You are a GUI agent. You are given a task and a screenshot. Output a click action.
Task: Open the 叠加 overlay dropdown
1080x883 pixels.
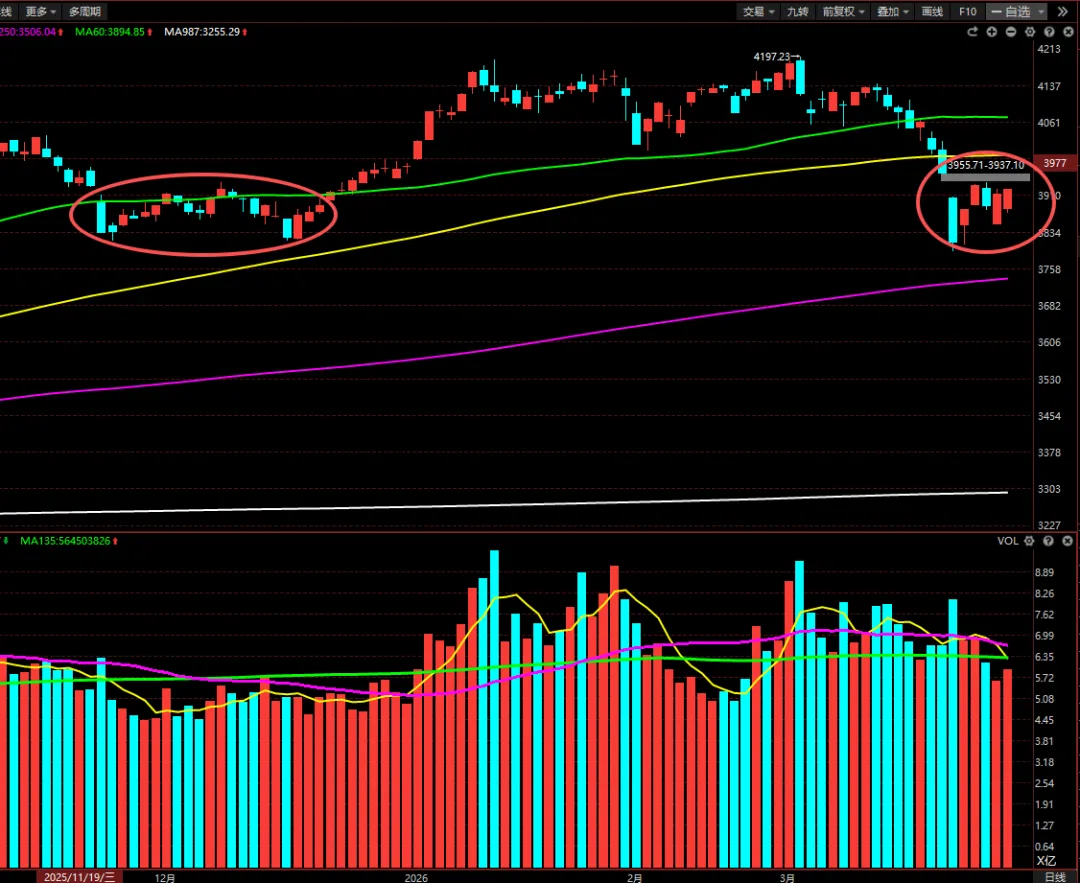[x=893, y=12]
